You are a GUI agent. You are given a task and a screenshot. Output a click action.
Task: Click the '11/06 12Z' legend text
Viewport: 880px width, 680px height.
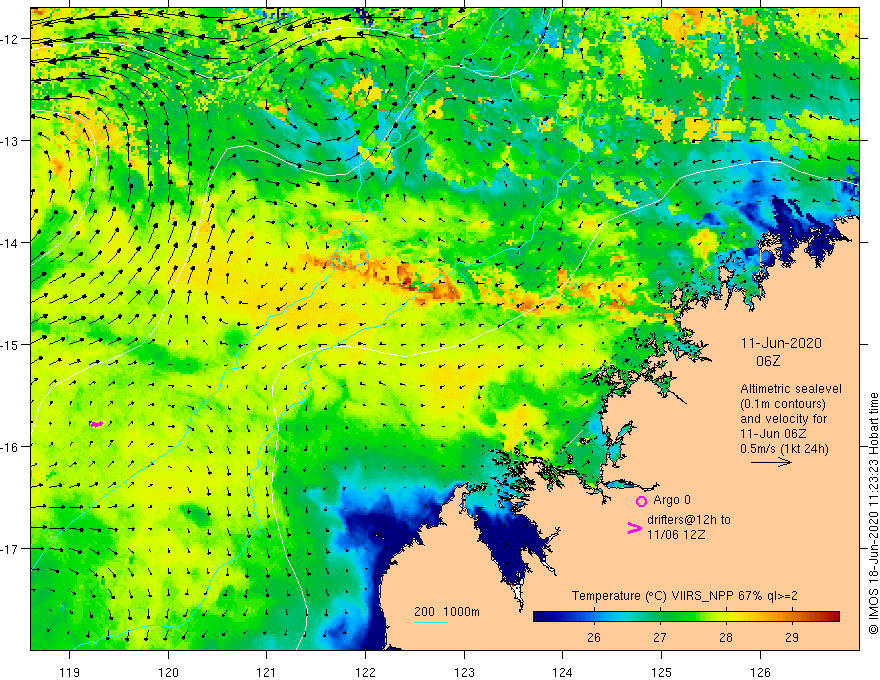(676, 535)
